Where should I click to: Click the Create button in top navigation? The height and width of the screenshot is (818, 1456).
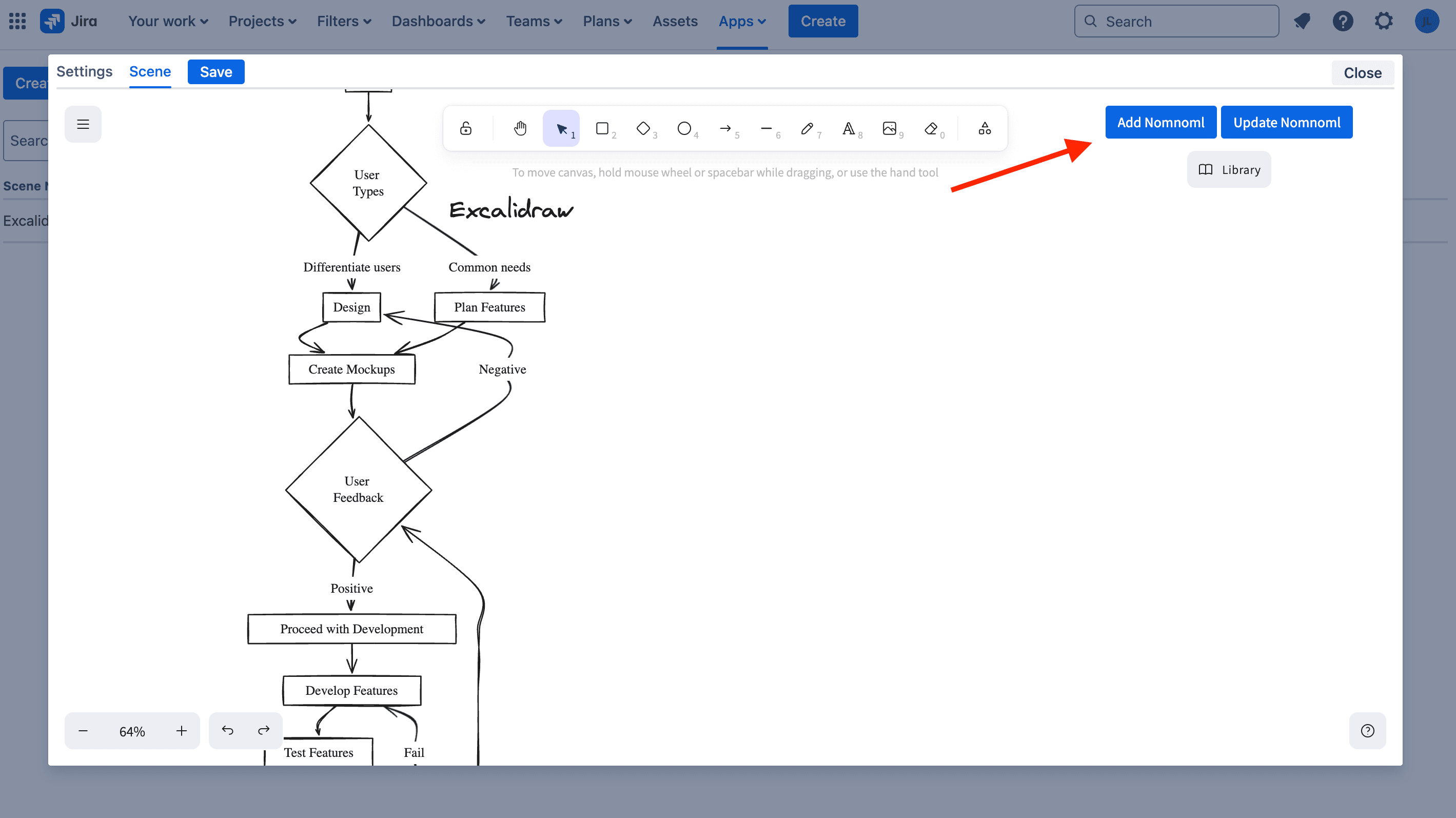tap(823, 21)
